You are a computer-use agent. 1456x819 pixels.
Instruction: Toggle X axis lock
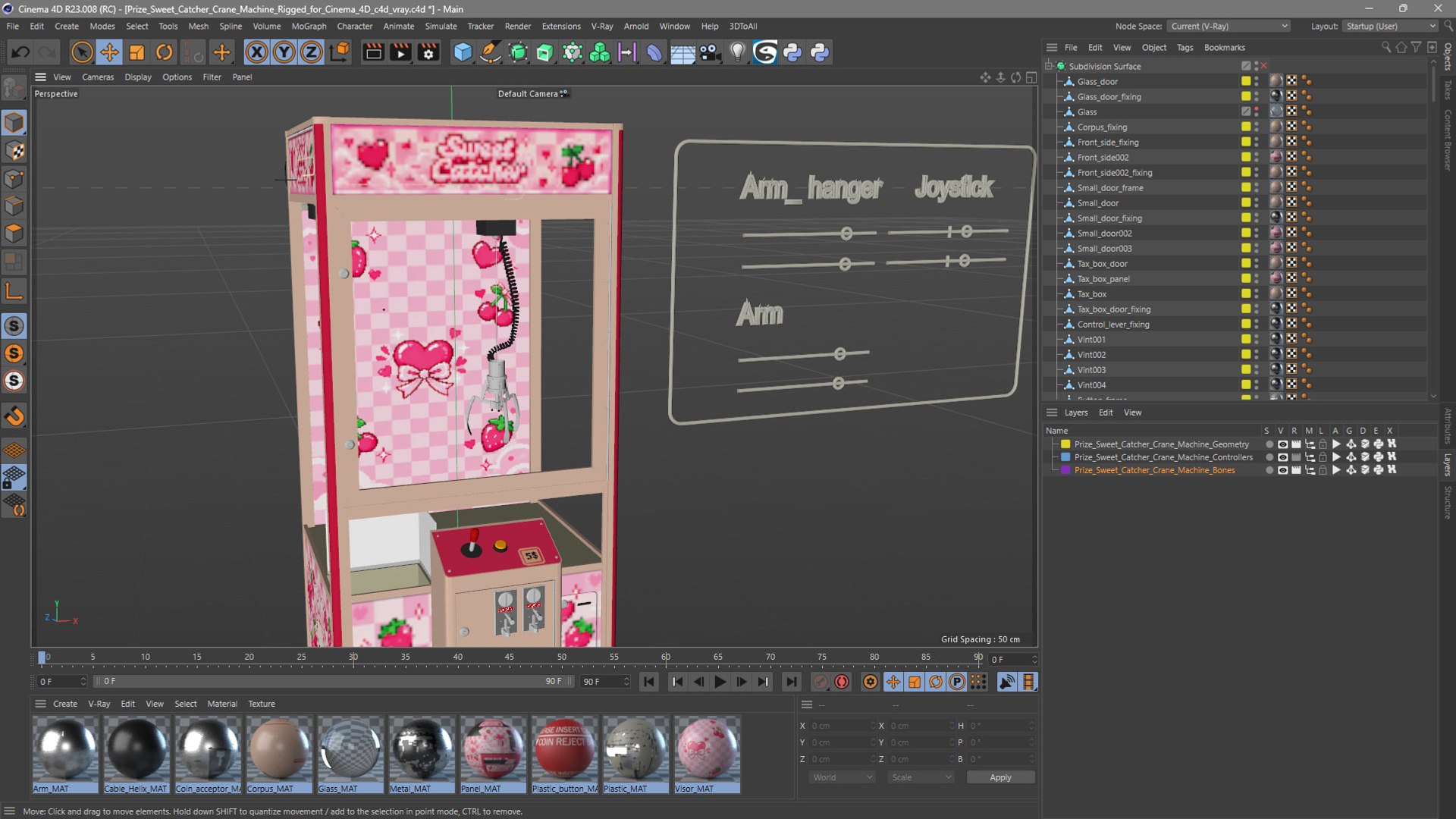coord(256,52)
